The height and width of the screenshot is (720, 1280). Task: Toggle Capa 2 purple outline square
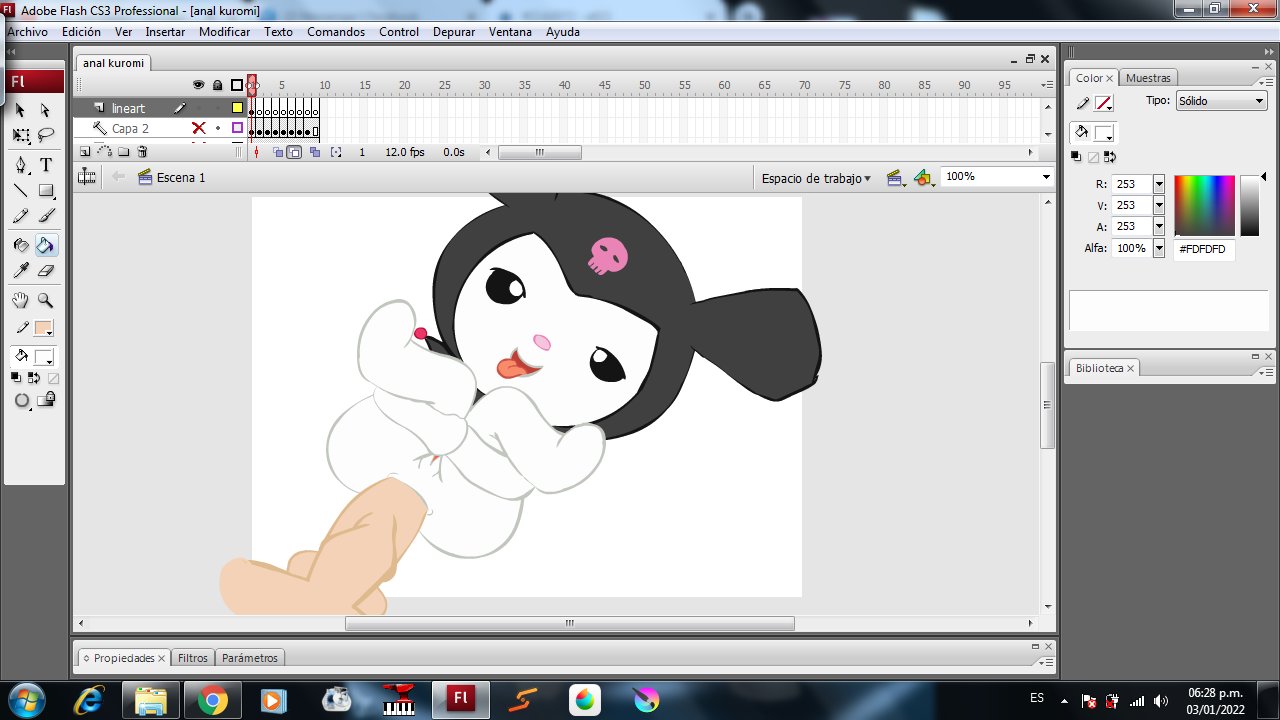click(x=237, y=128)
